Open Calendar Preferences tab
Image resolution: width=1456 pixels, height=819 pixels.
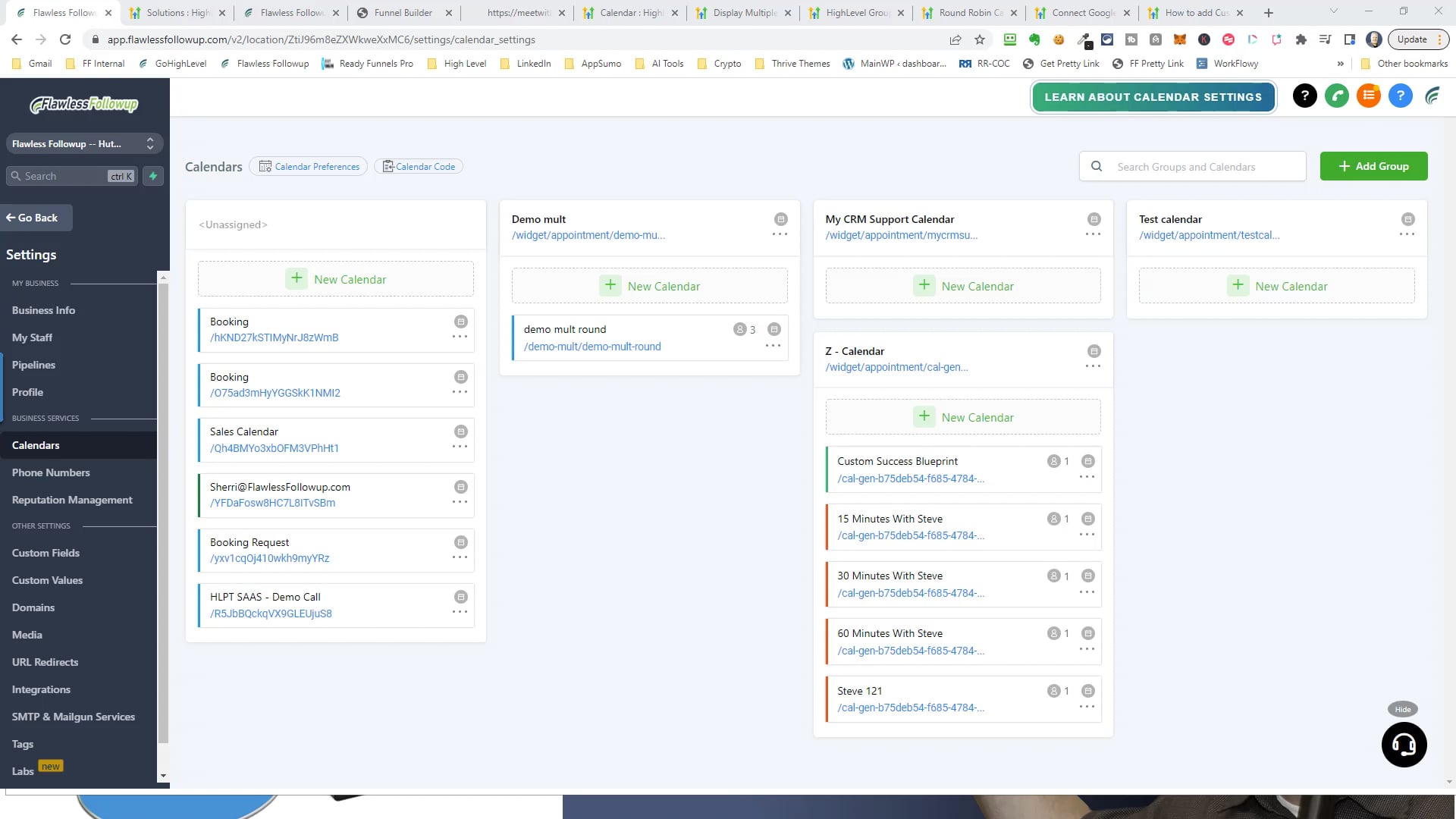click(x=309, y=166)
